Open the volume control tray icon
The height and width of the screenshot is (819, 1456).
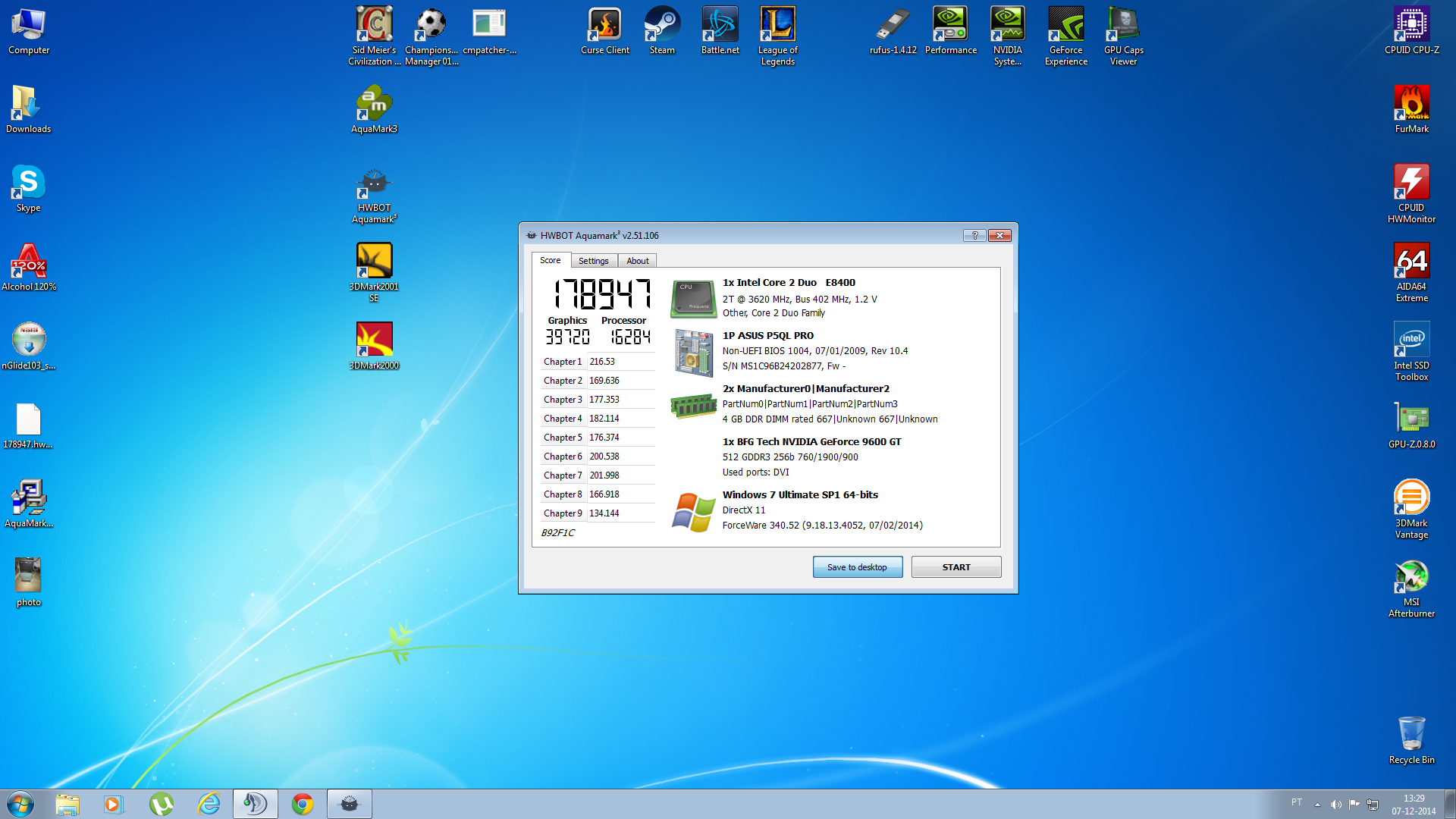1336,805
